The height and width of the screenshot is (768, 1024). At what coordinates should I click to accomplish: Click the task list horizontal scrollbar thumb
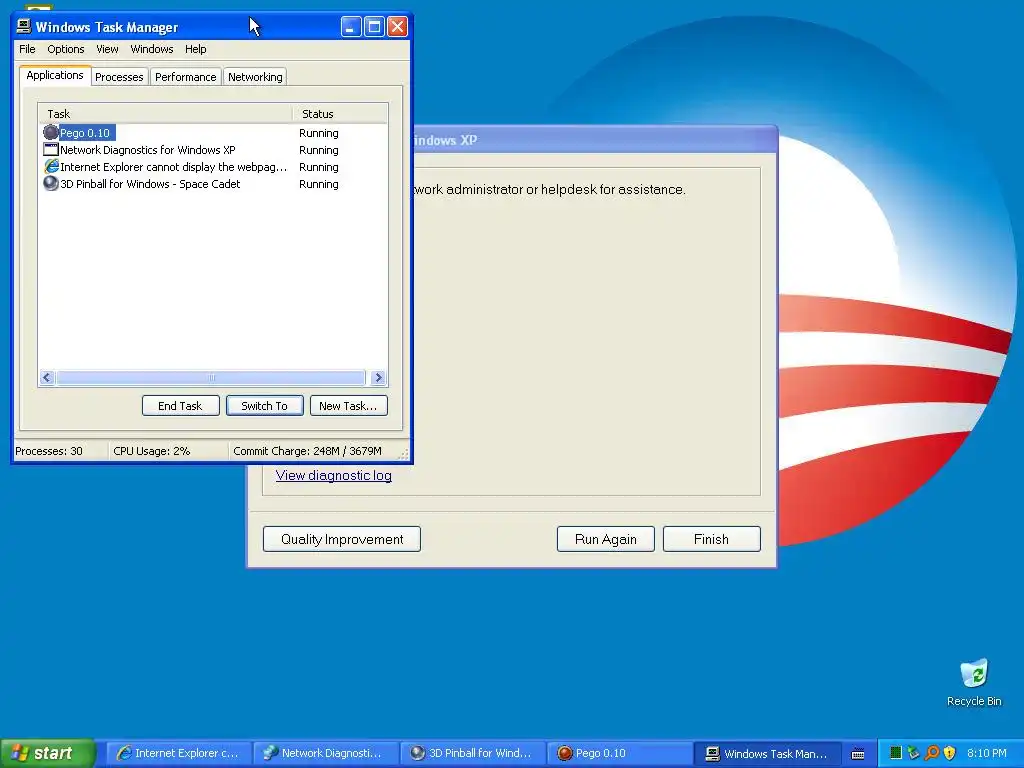click(x=211, y=377)
